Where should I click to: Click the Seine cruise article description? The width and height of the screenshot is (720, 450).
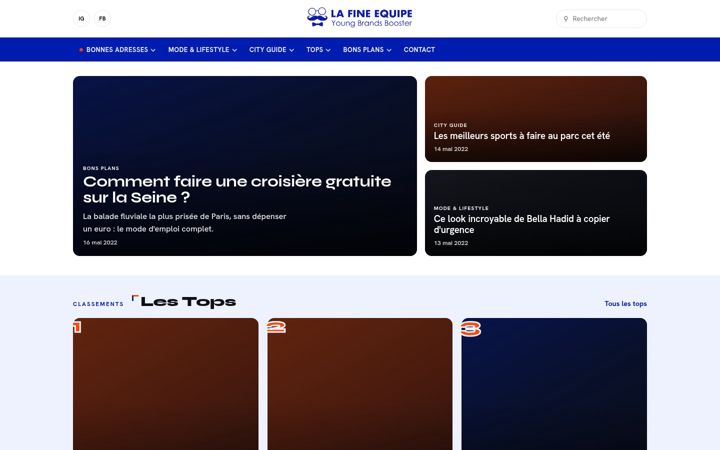[x=185, y=222]
